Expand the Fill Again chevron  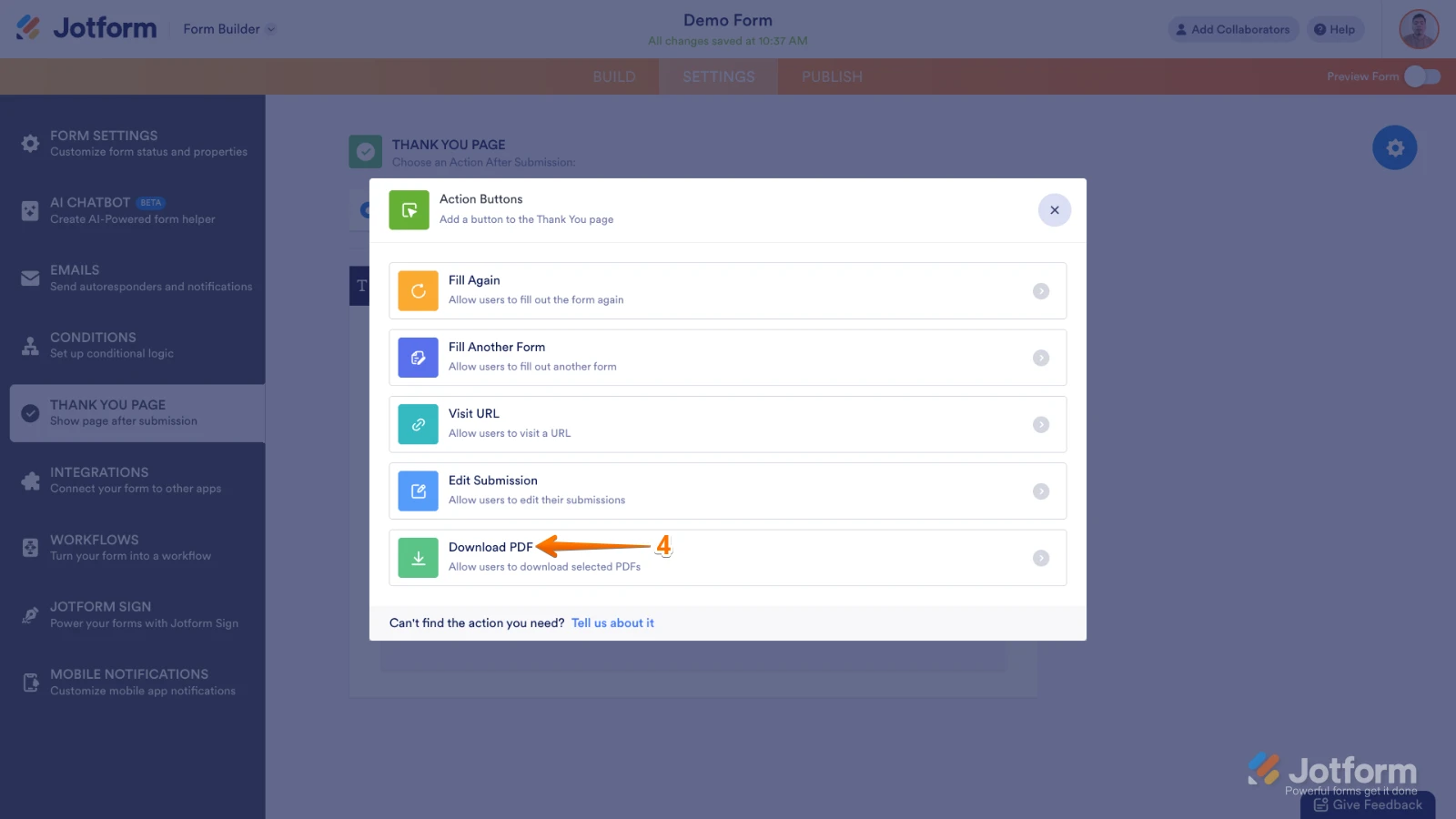[1041, 291]
